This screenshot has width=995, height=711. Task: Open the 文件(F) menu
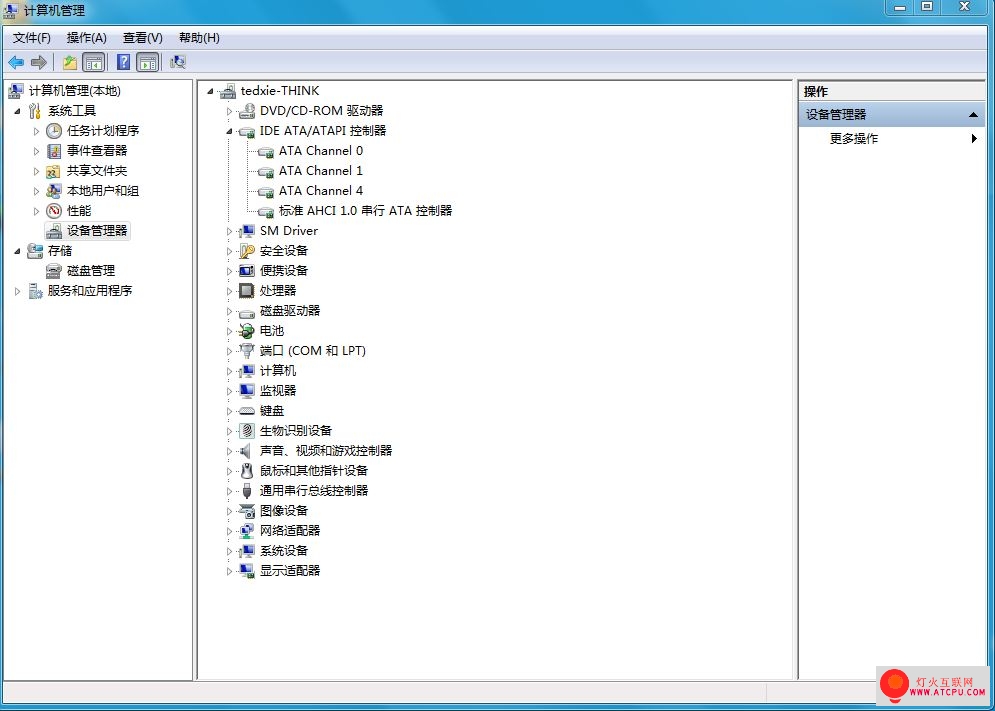click(32, 38)
